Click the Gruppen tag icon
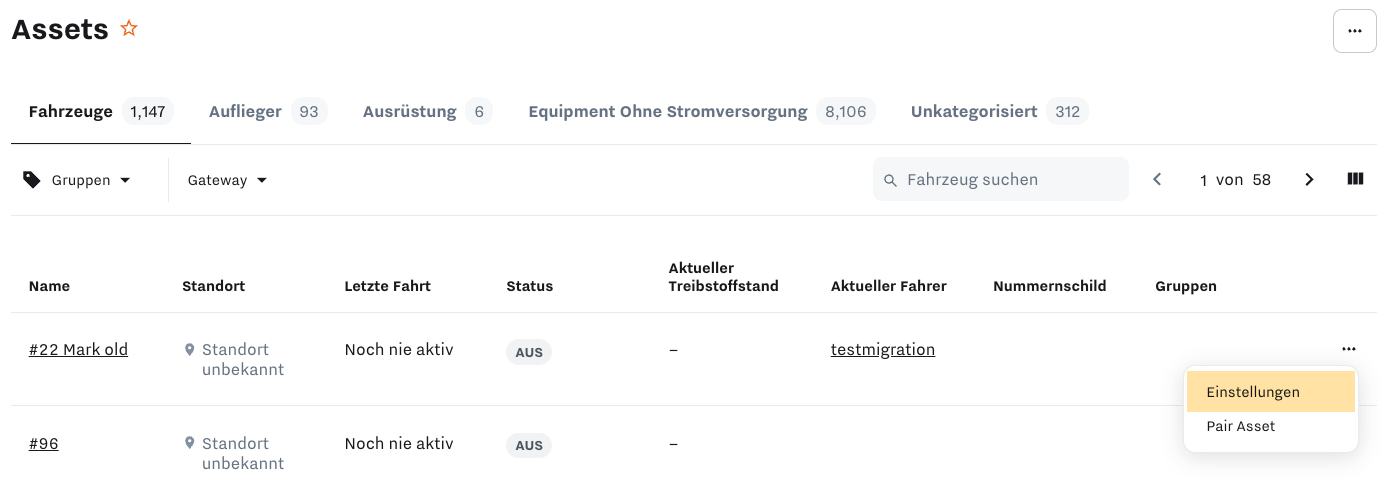Screen dimensions: 1387x489 point(32,180)
